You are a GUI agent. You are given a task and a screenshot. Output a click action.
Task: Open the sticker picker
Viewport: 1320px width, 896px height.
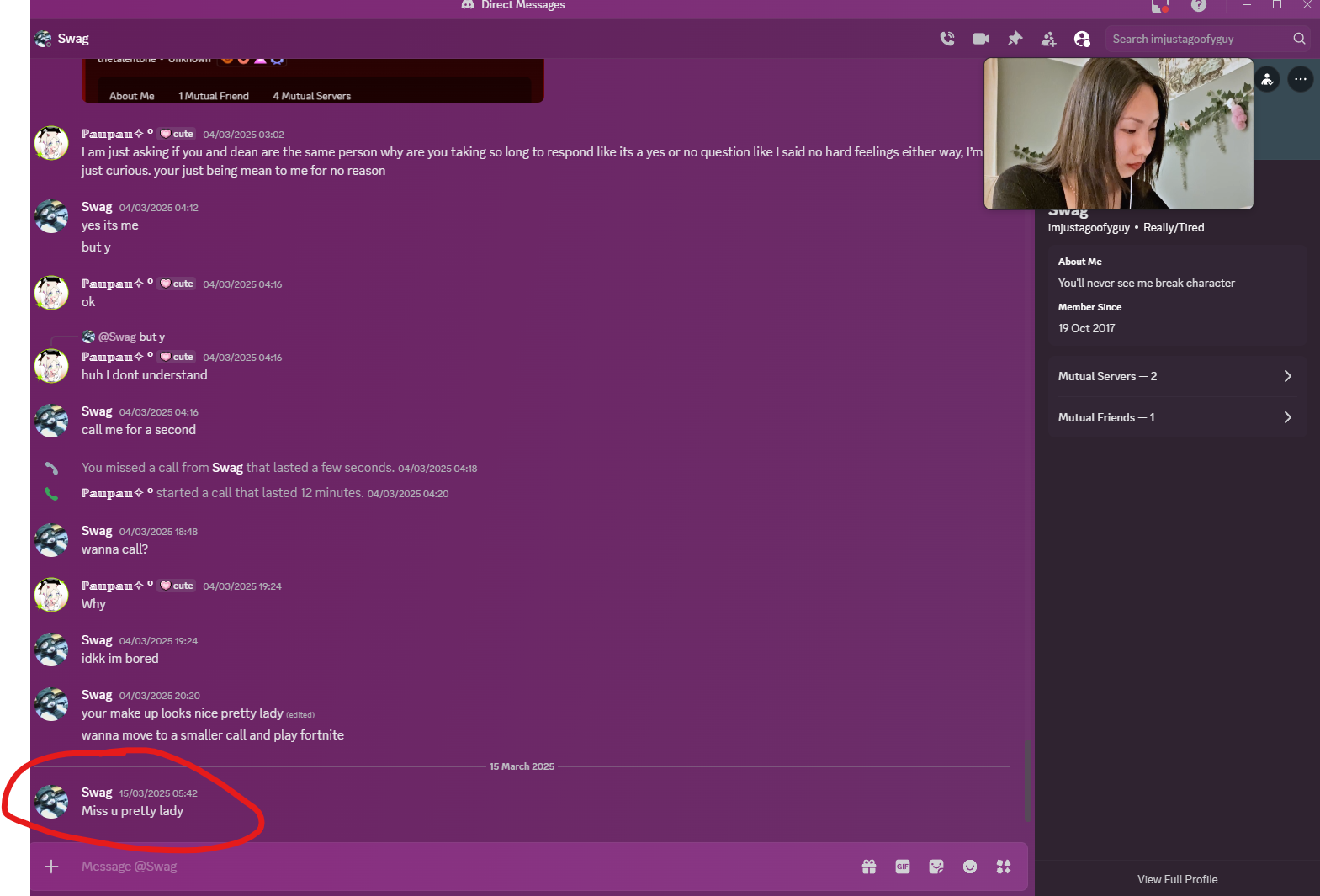click(x=936, y=867)
